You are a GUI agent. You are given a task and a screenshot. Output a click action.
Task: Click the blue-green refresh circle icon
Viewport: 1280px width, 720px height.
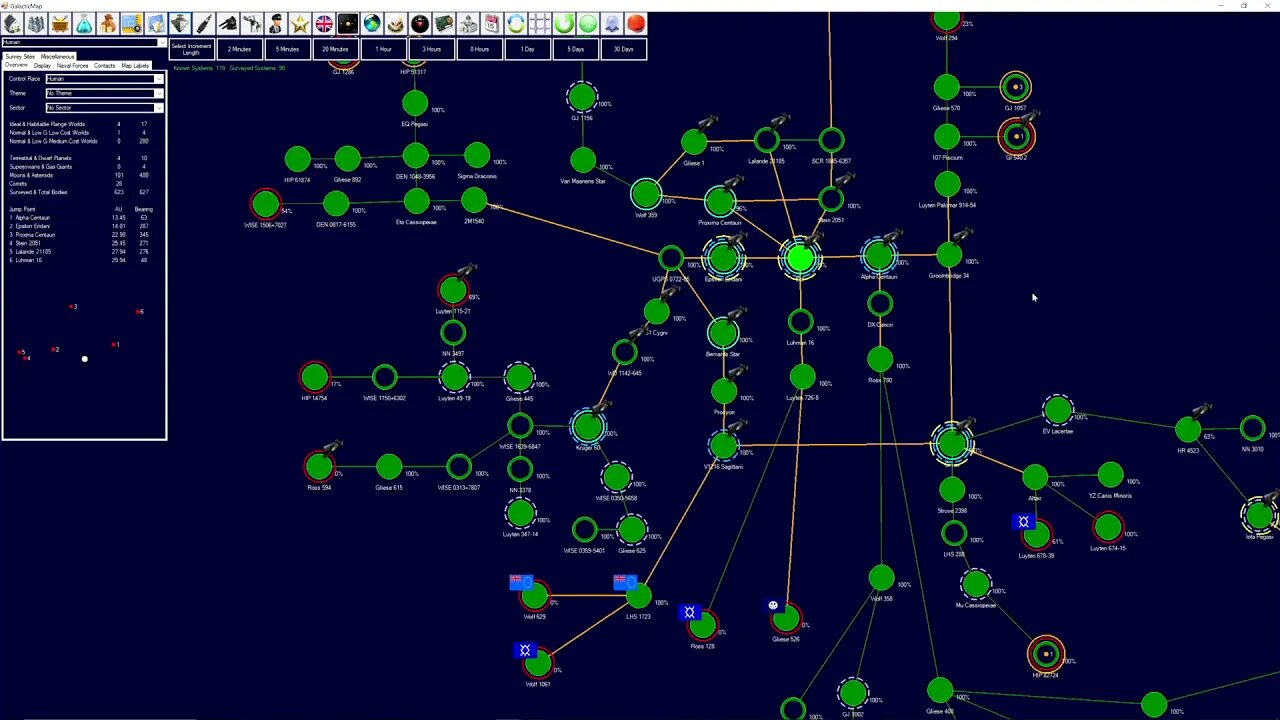click(516, 23)
